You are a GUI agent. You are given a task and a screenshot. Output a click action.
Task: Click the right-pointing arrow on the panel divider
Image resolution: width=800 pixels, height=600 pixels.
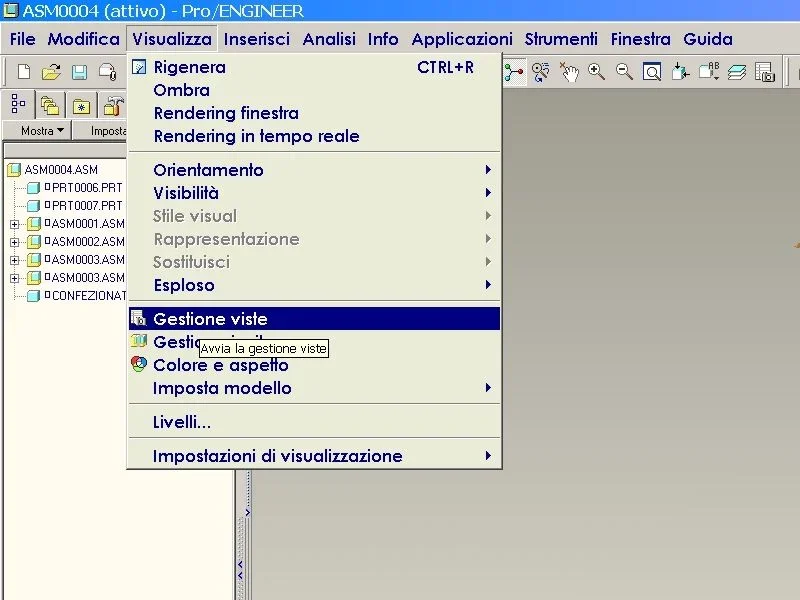pyautogui.click(x=247, y=512)
